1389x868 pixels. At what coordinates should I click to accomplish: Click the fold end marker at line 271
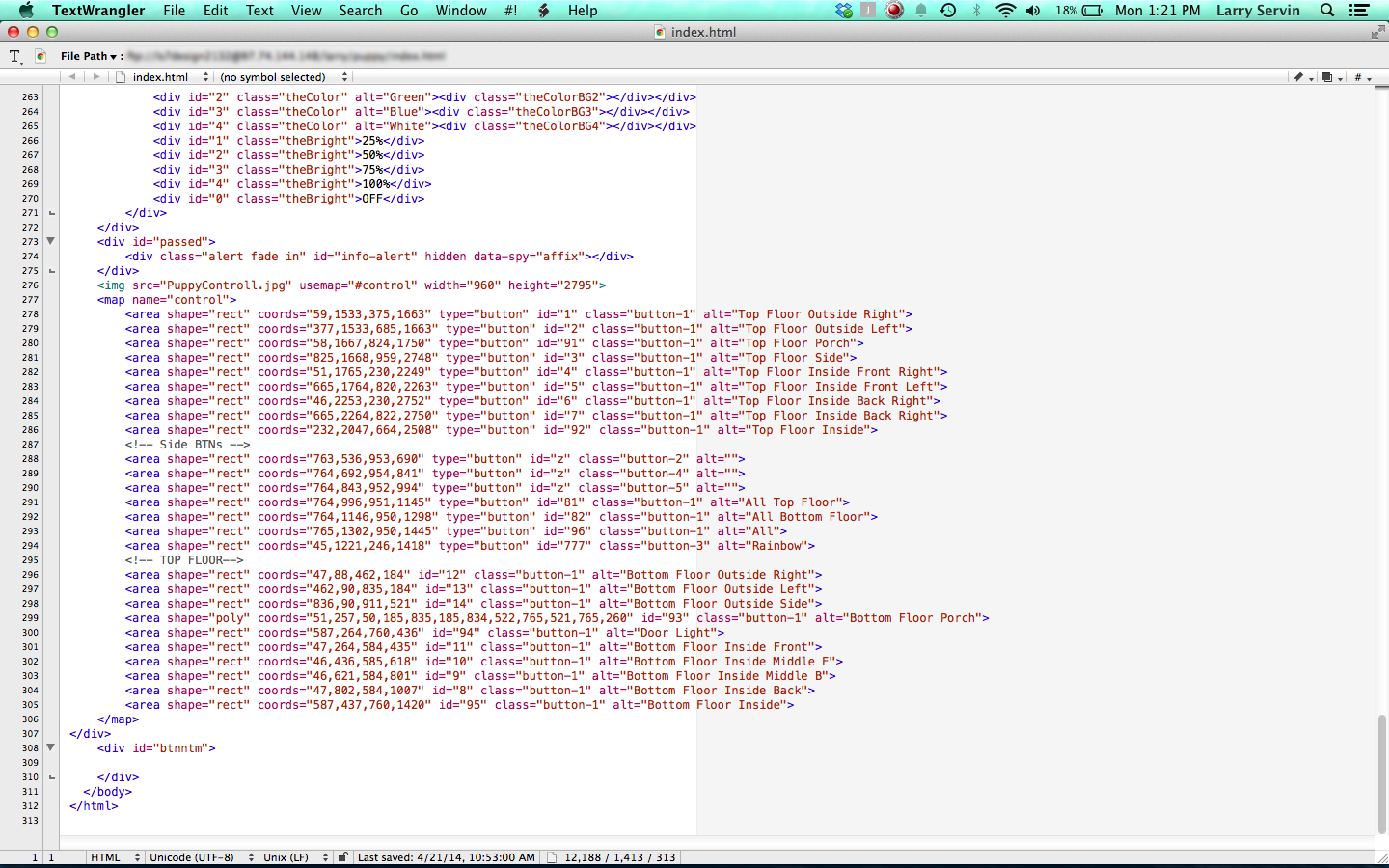click(x=51, y=213)
